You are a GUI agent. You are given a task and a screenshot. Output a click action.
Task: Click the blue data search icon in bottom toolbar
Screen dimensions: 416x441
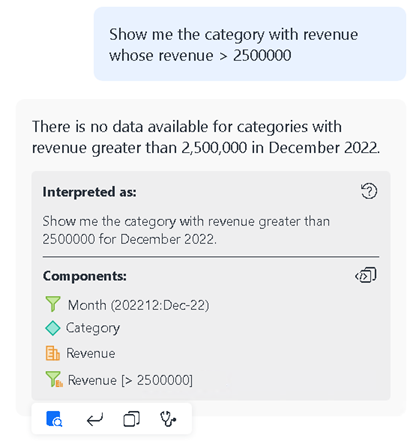[54, 419]
